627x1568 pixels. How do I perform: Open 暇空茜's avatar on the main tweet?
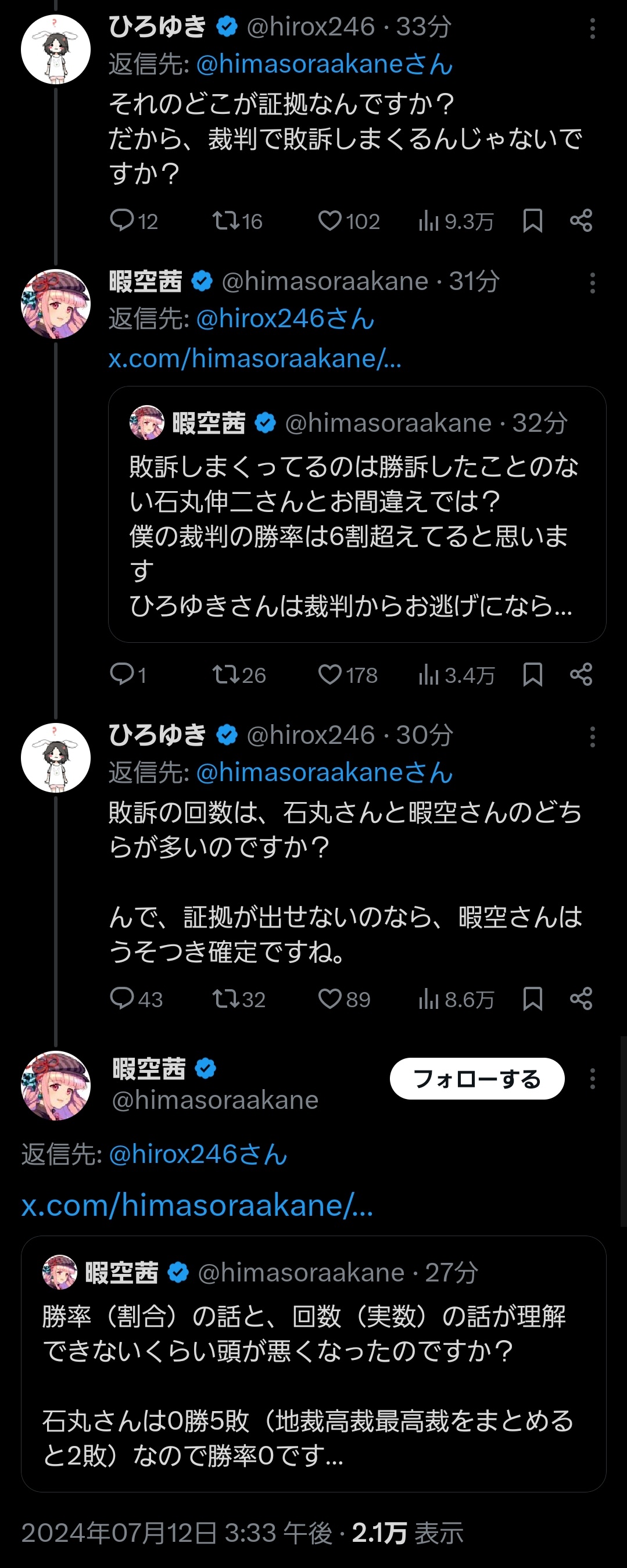point(55,1085)
